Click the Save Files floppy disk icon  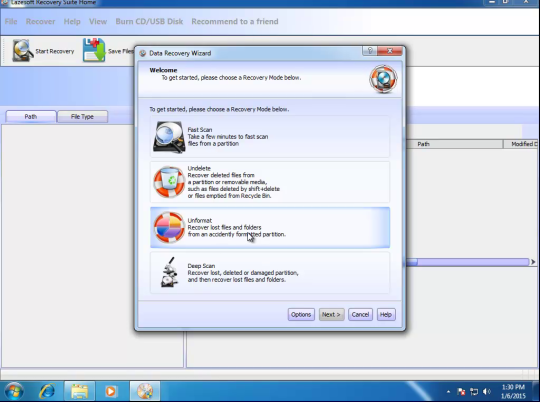(94, 50)
